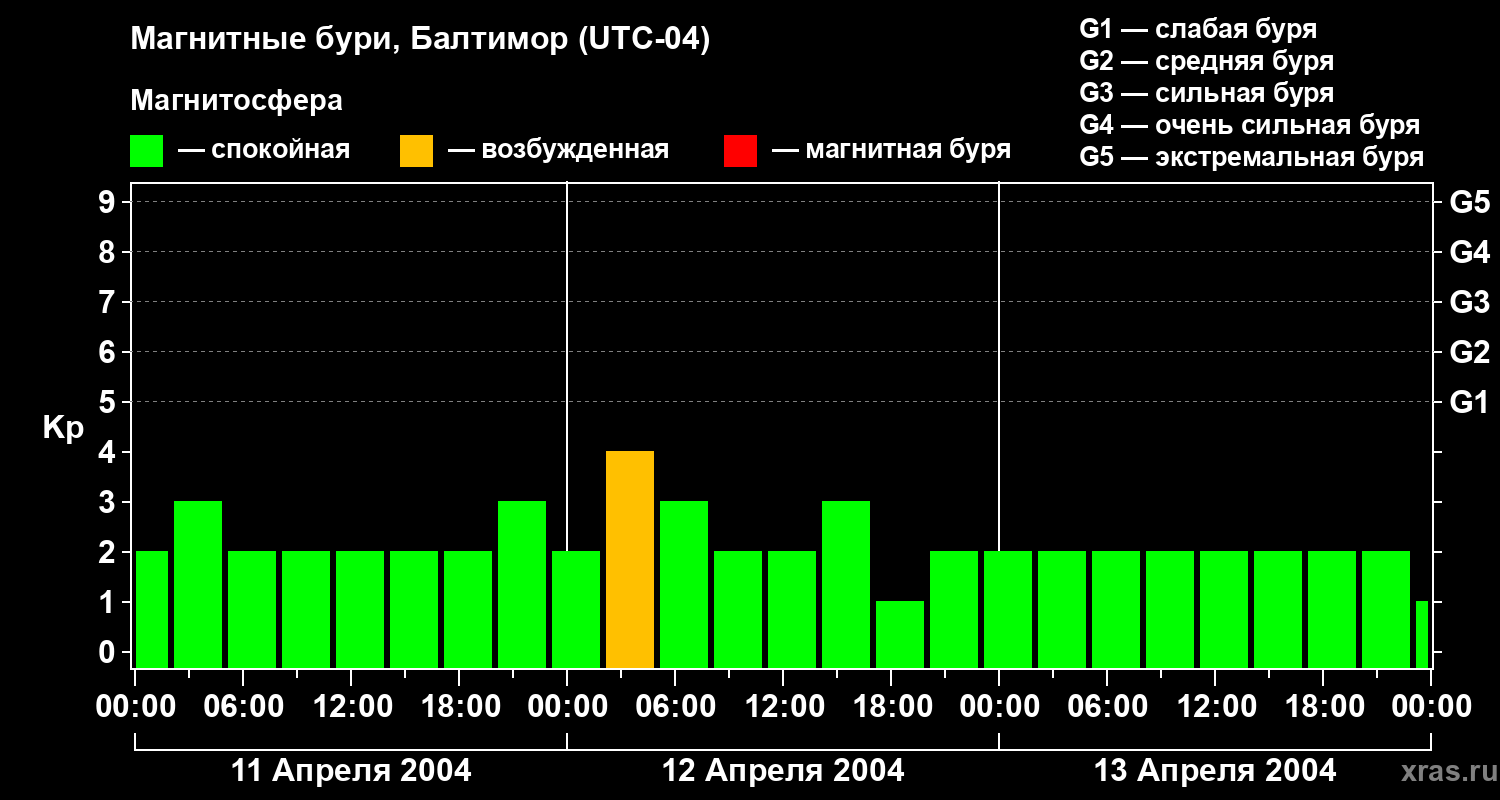Click the '18:00' time label for 12 Апреля
1500x800 pixels.
pyautogui.click(x=891, y=707)
